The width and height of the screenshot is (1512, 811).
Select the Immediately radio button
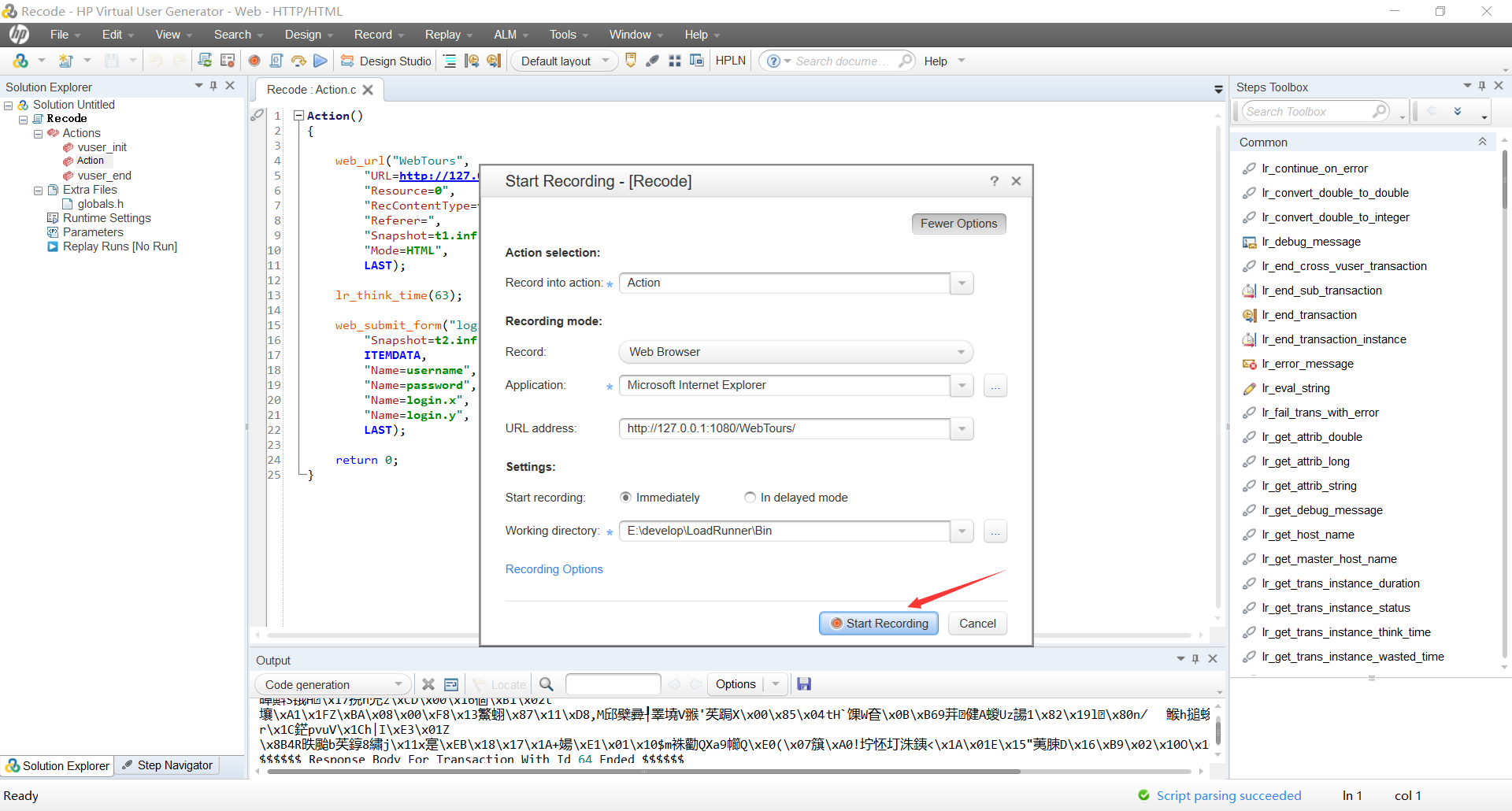[x=625, y=498]
